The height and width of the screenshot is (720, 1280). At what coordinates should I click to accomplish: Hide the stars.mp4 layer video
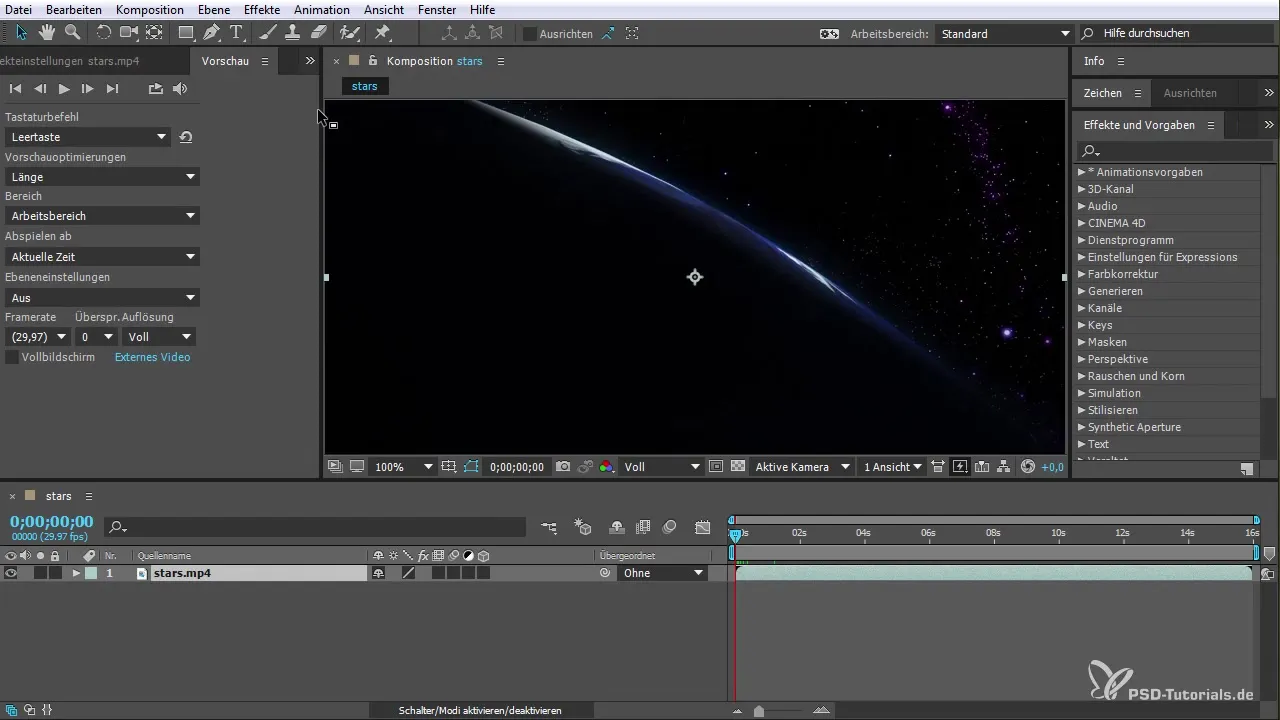tap(11, 573)
